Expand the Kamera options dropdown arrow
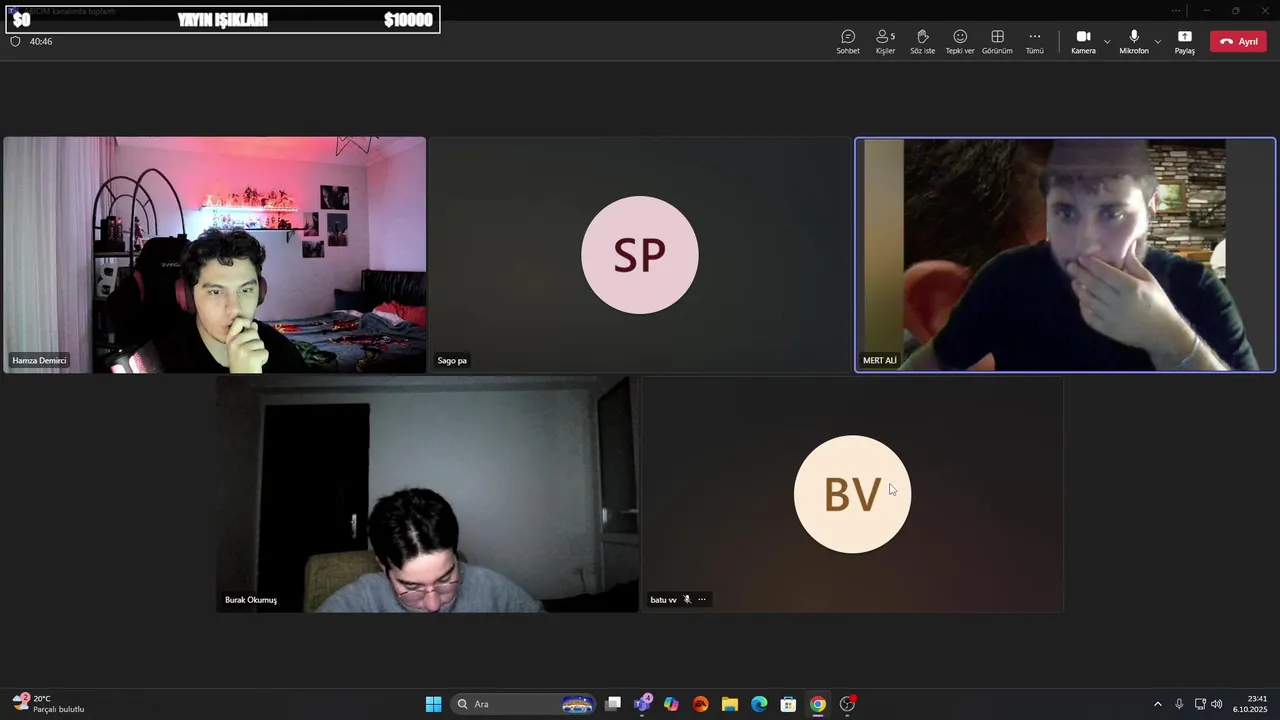Screen dimensions: 1280x720 [x=1107, y=42]
